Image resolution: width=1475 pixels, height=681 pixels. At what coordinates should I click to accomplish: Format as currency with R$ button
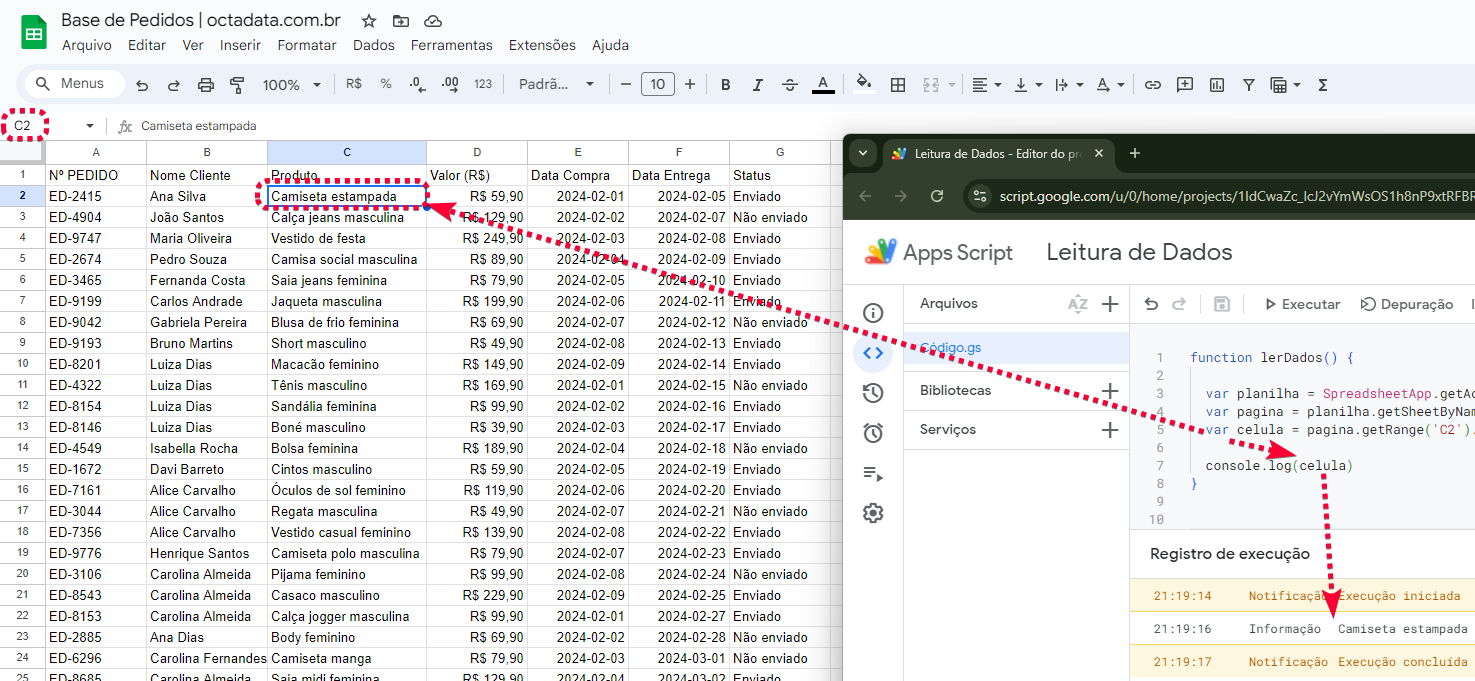tap(353, 84)
